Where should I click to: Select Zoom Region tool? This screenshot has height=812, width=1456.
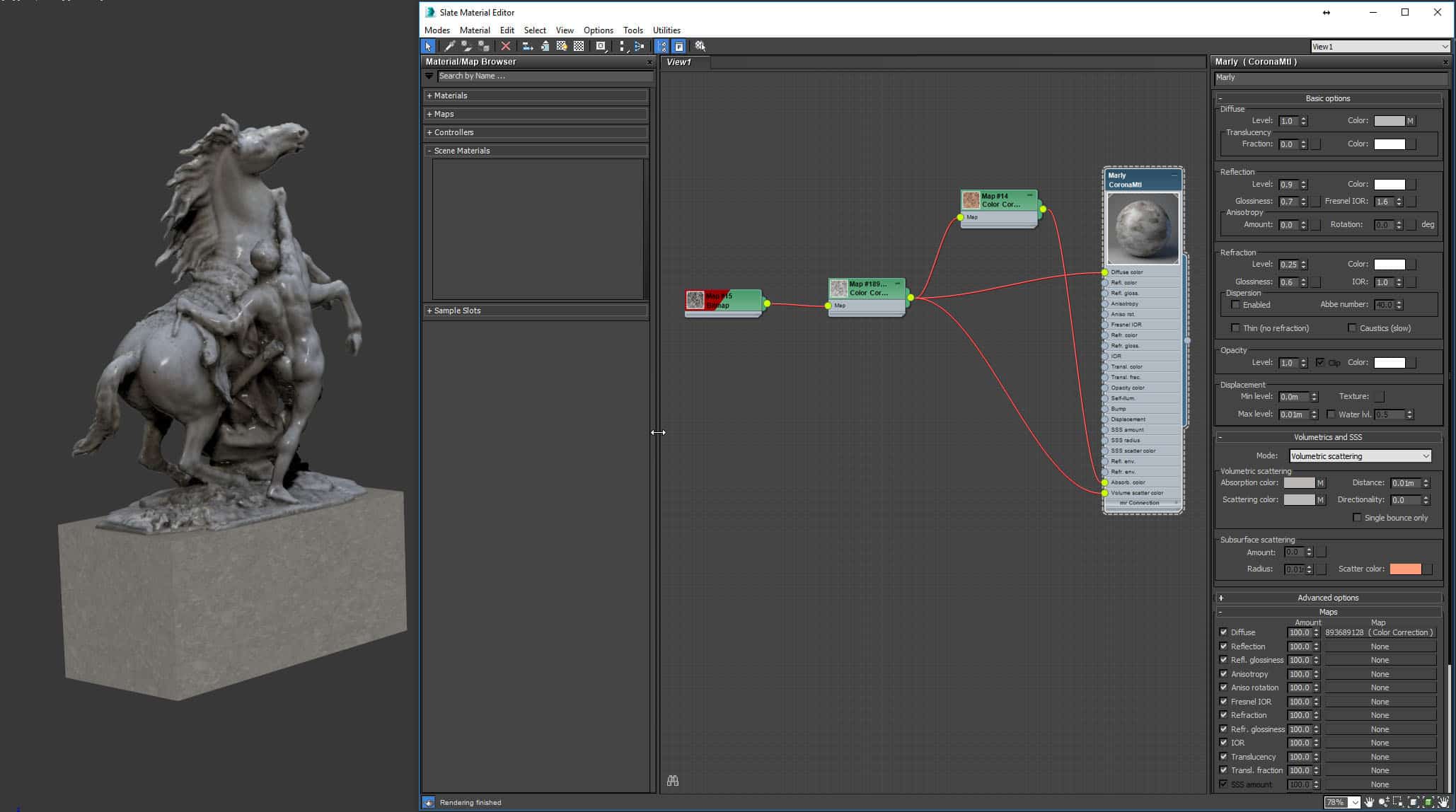pyautogui.click(x=1398, y=802)
